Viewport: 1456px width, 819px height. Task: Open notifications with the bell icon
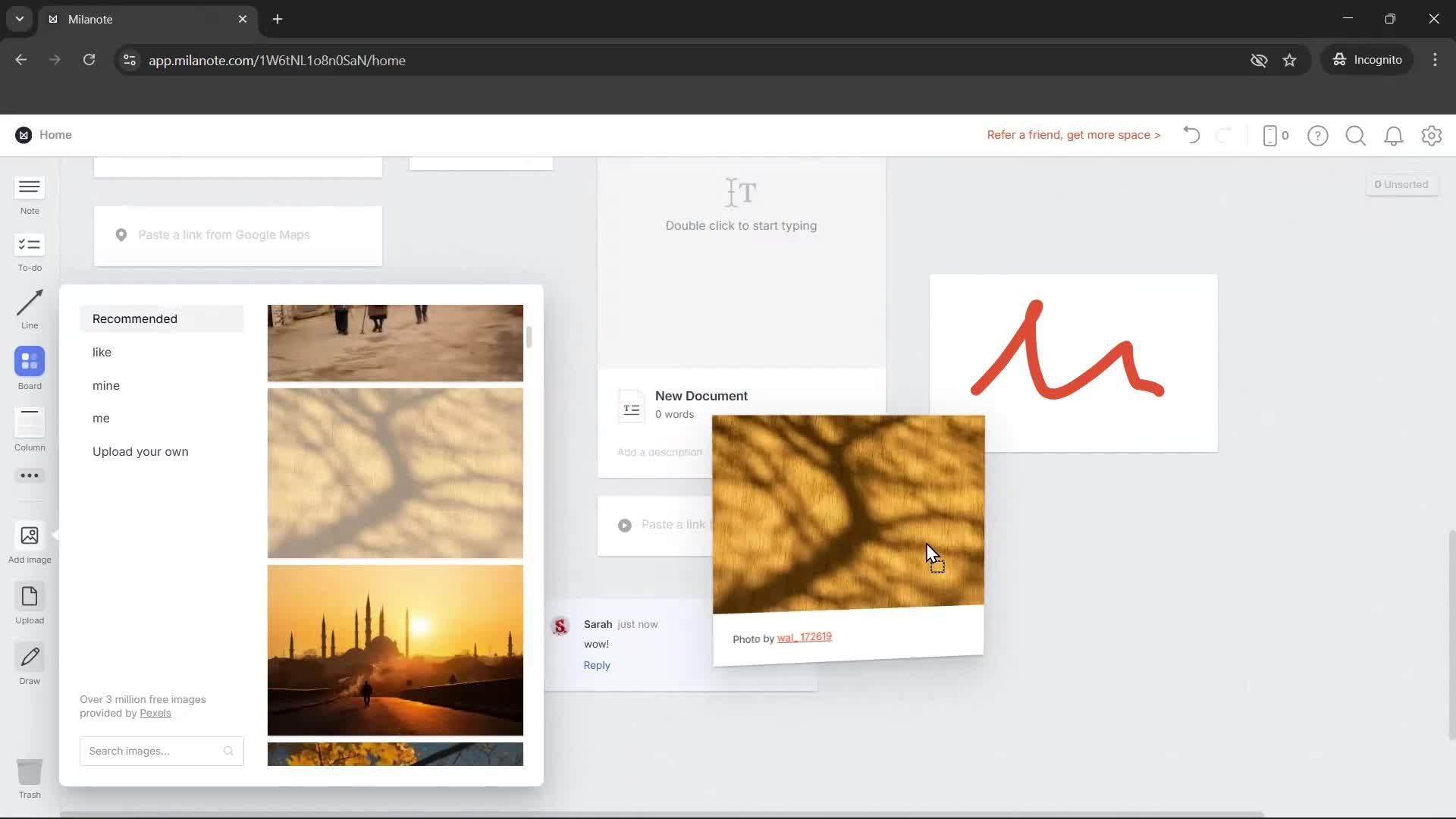click(1394, 135)
